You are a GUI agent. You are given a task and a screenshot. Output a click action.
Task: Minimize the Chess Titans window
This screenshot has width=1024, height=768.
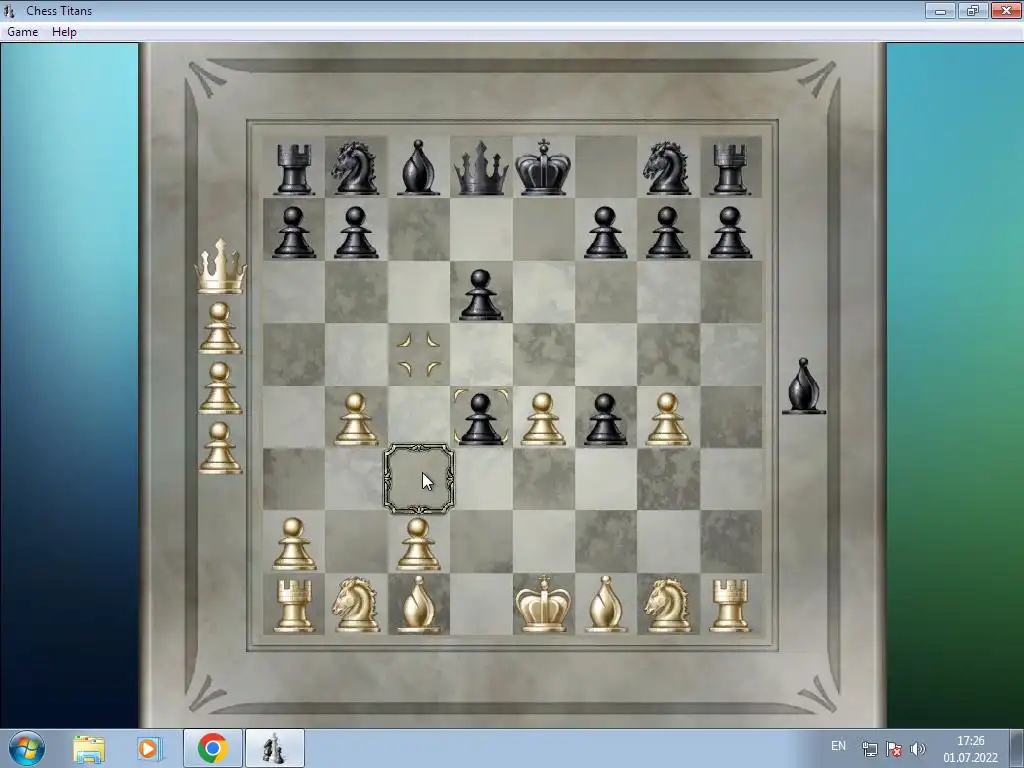click(940, 10)
